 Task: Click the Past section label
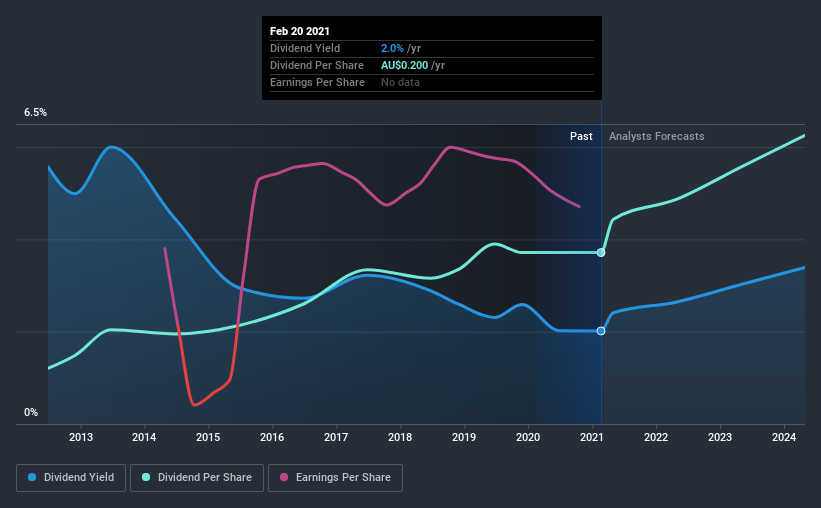pyautogui.click(x=581, y=136)
